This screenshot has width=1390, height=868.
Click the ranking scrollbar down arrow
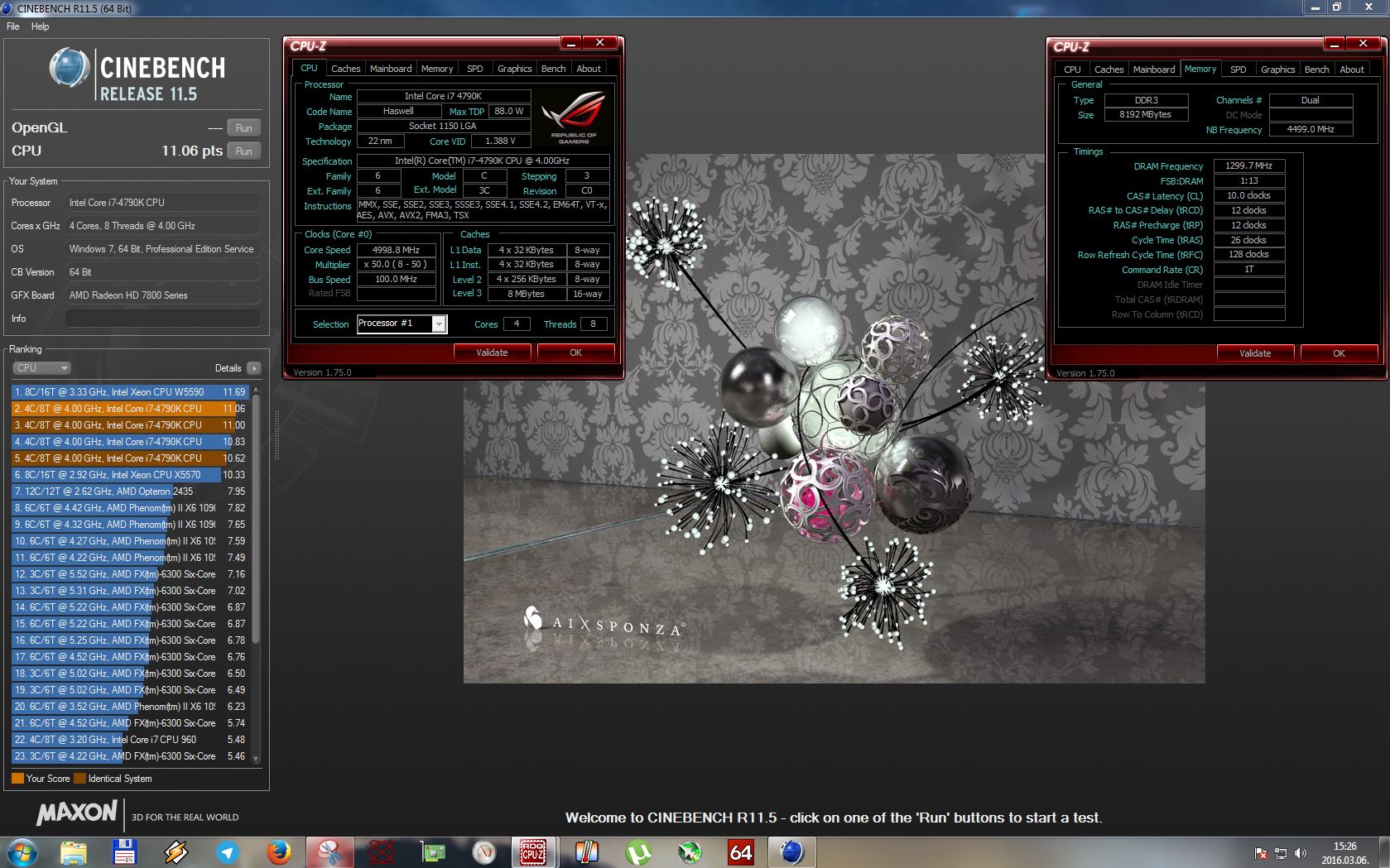(256, 757)
